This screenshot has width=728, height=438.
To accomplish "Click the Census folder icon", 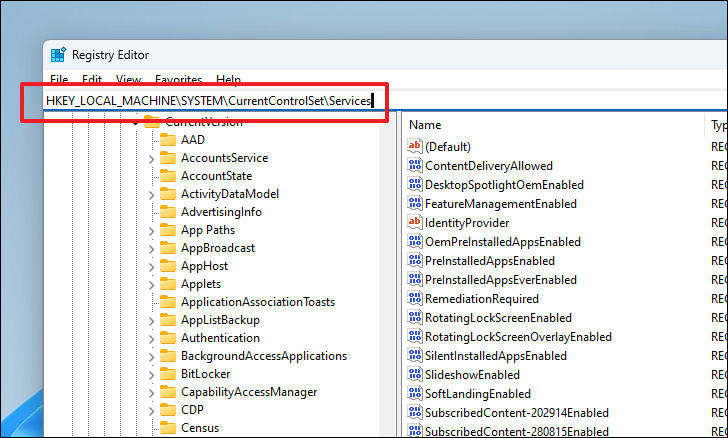I will pyautogui.click(x=168, y=428).
